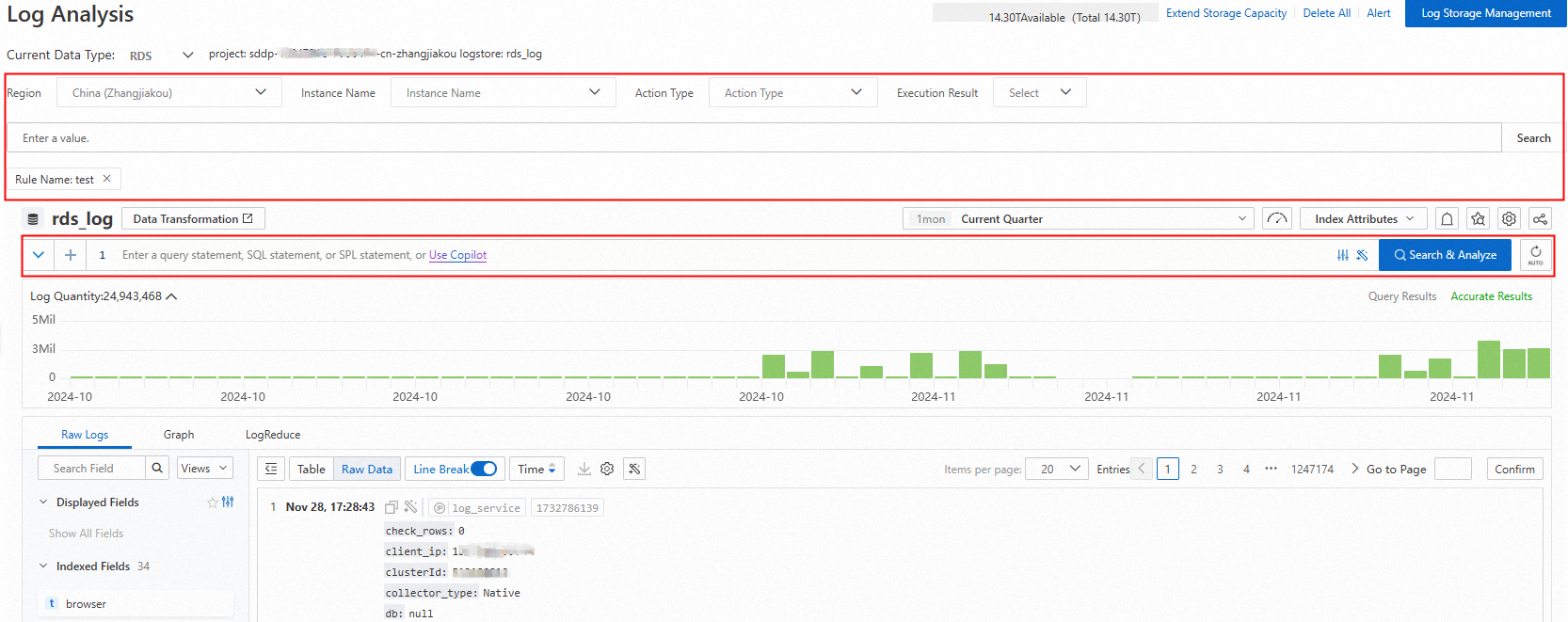The width and height of the screenshot is (1568, 622).
Task: Select Accurate Results mode
Action: coord(1491,296)
